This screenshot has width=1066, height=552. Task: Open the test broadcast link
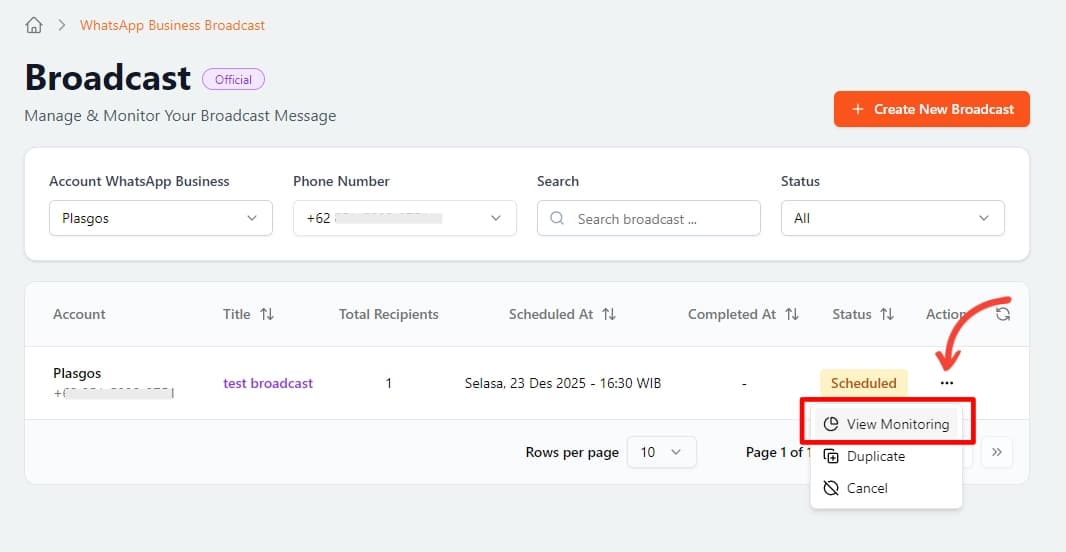[x=268, y=383]
